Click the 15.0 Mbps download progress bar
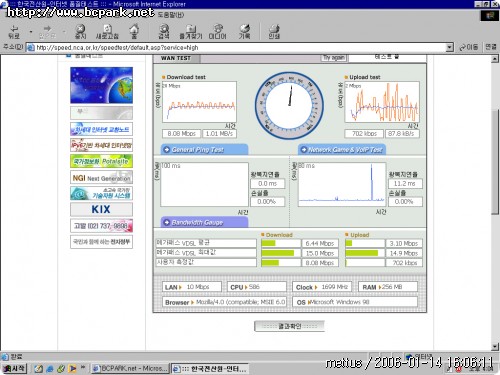500x375 pixels. 281,253
